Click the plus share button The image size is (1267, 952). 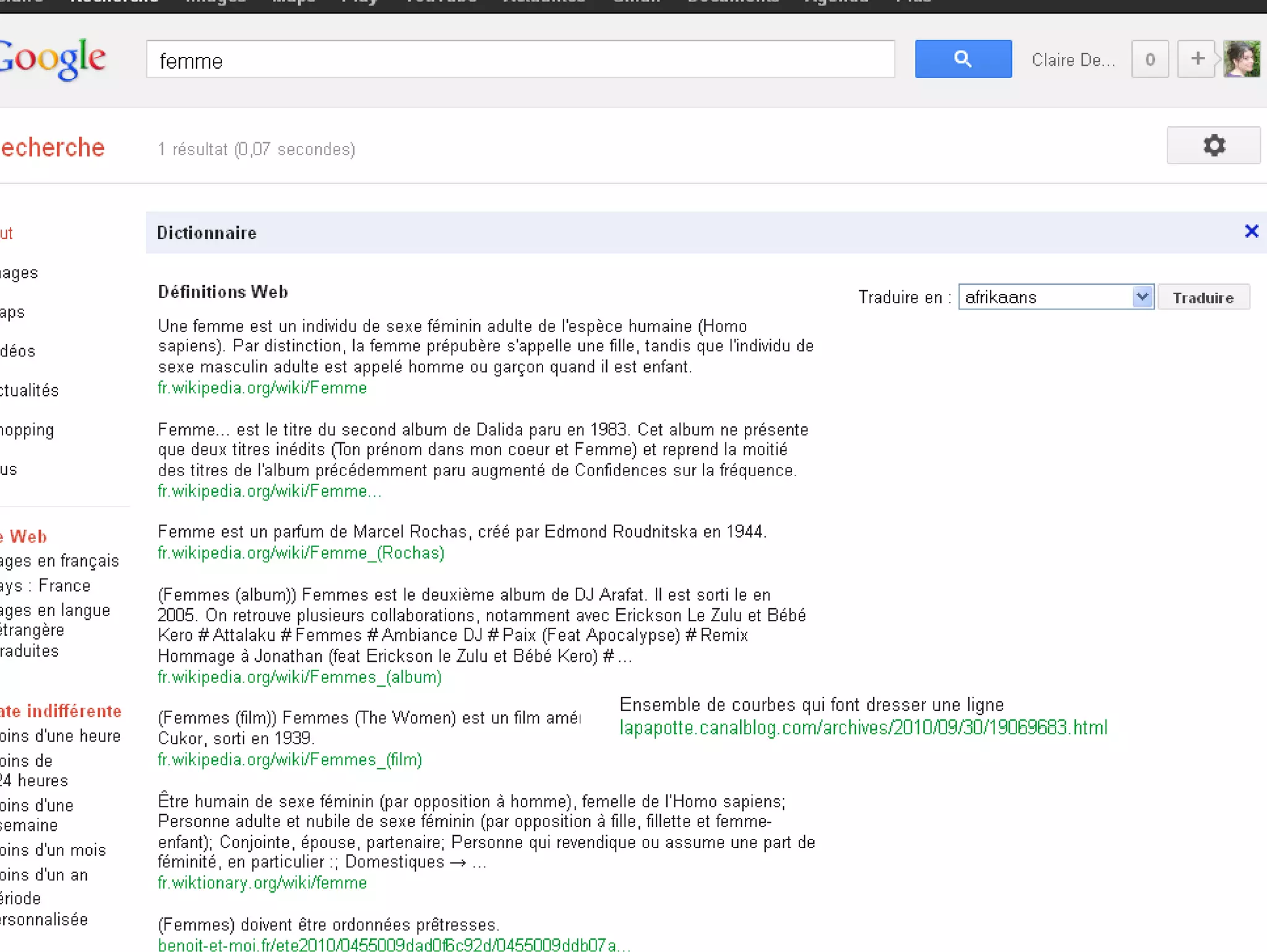(x=1196, y=59)
